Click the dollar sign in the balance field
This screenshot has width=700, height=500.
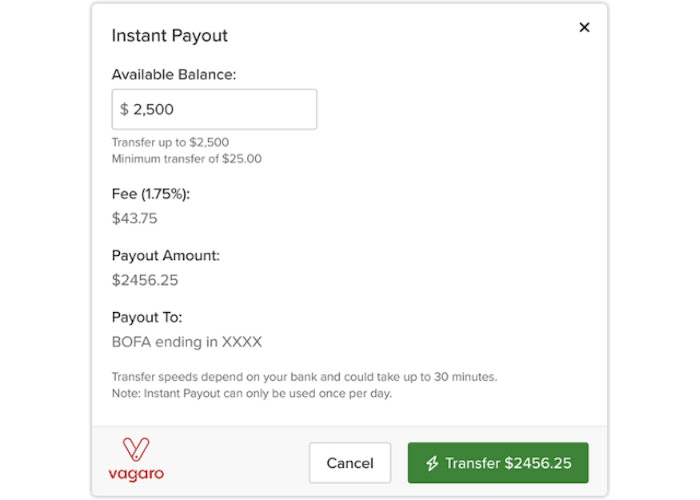click(124, 109)
